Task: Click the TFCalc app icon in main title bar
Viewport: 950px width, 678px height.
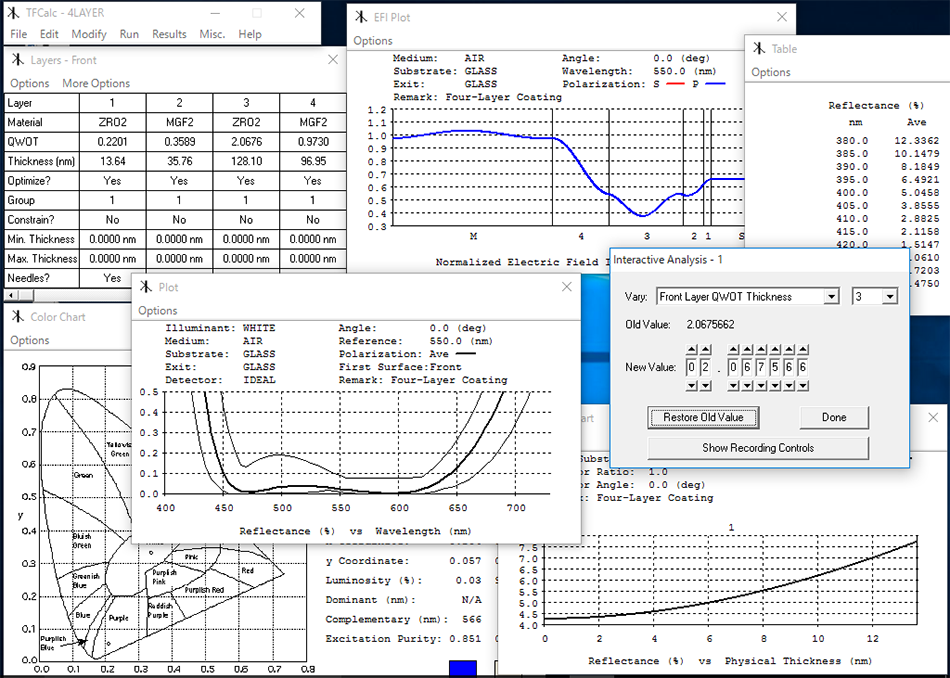Action: (15, 13)
